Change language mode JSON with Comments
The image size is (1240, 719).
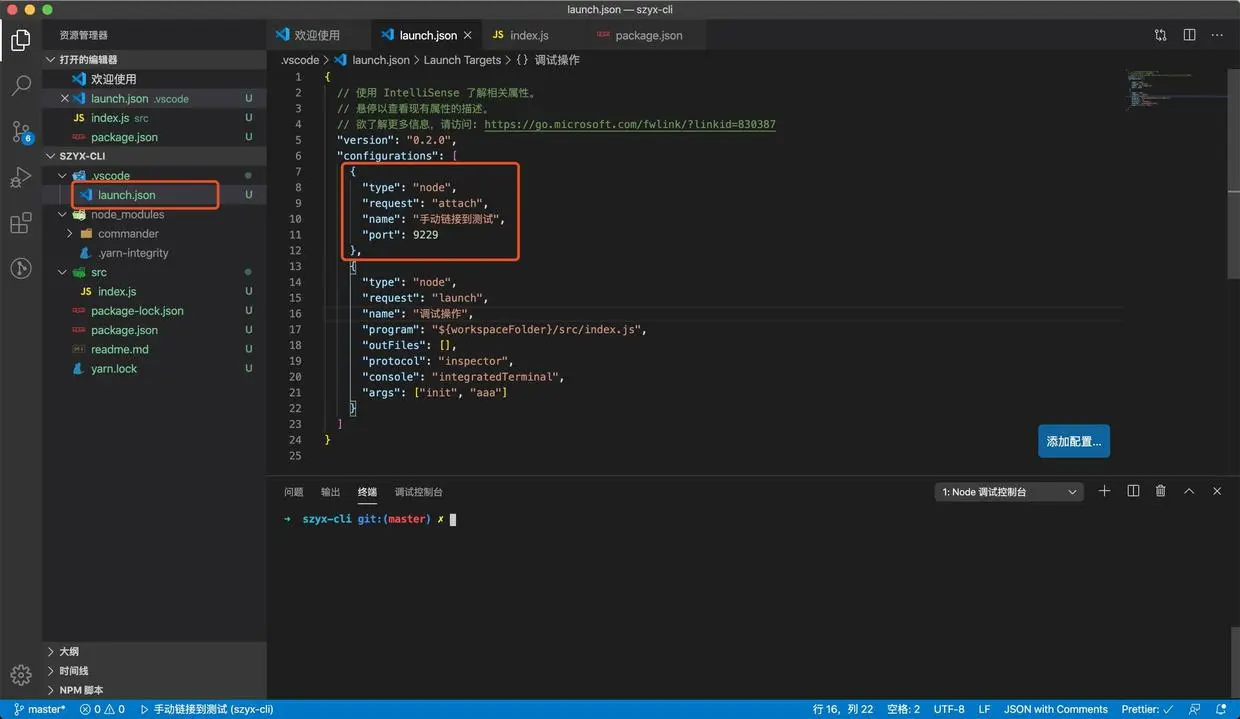point(1055,709)
